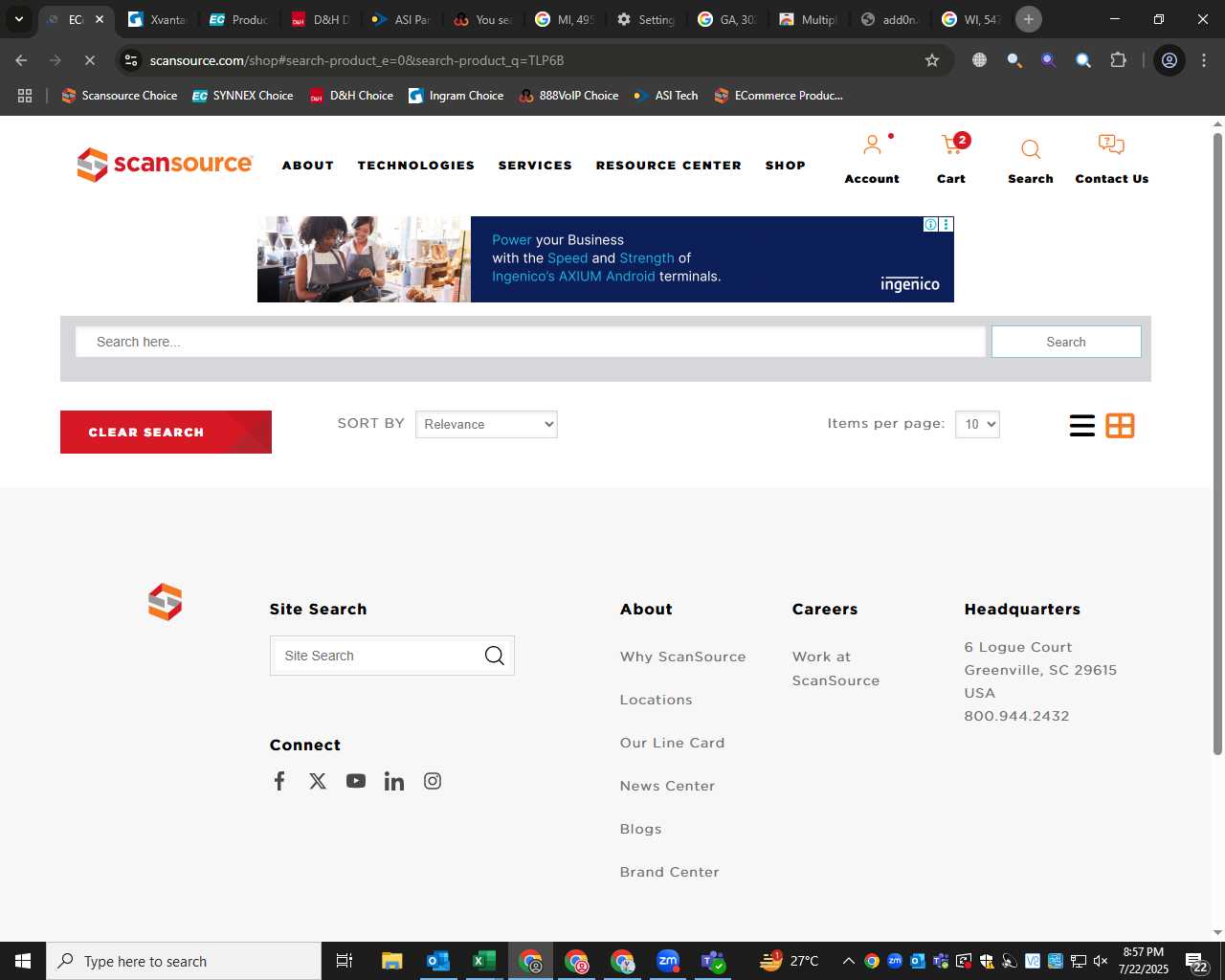The width and height of the screenshot is (1225, 980).
Task: Click the Windows taskbar search box
Action: (184, 961)
